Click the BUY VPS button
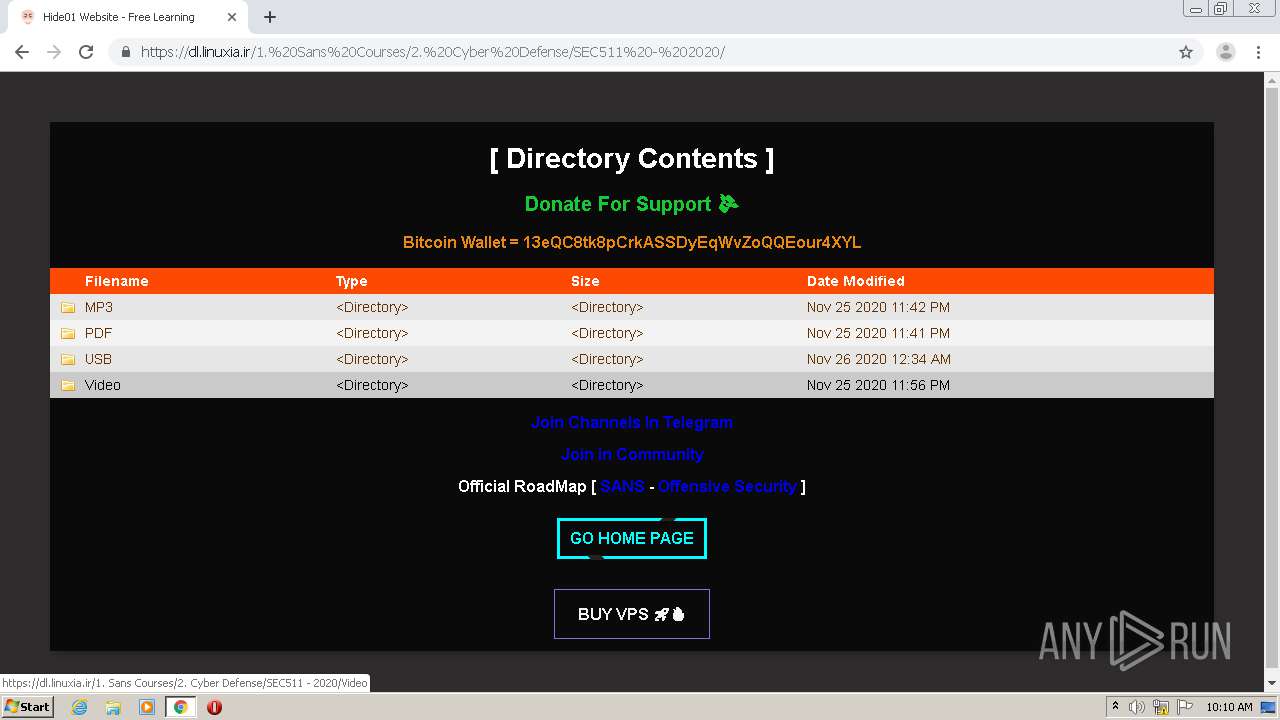 [x=632, y=614]
